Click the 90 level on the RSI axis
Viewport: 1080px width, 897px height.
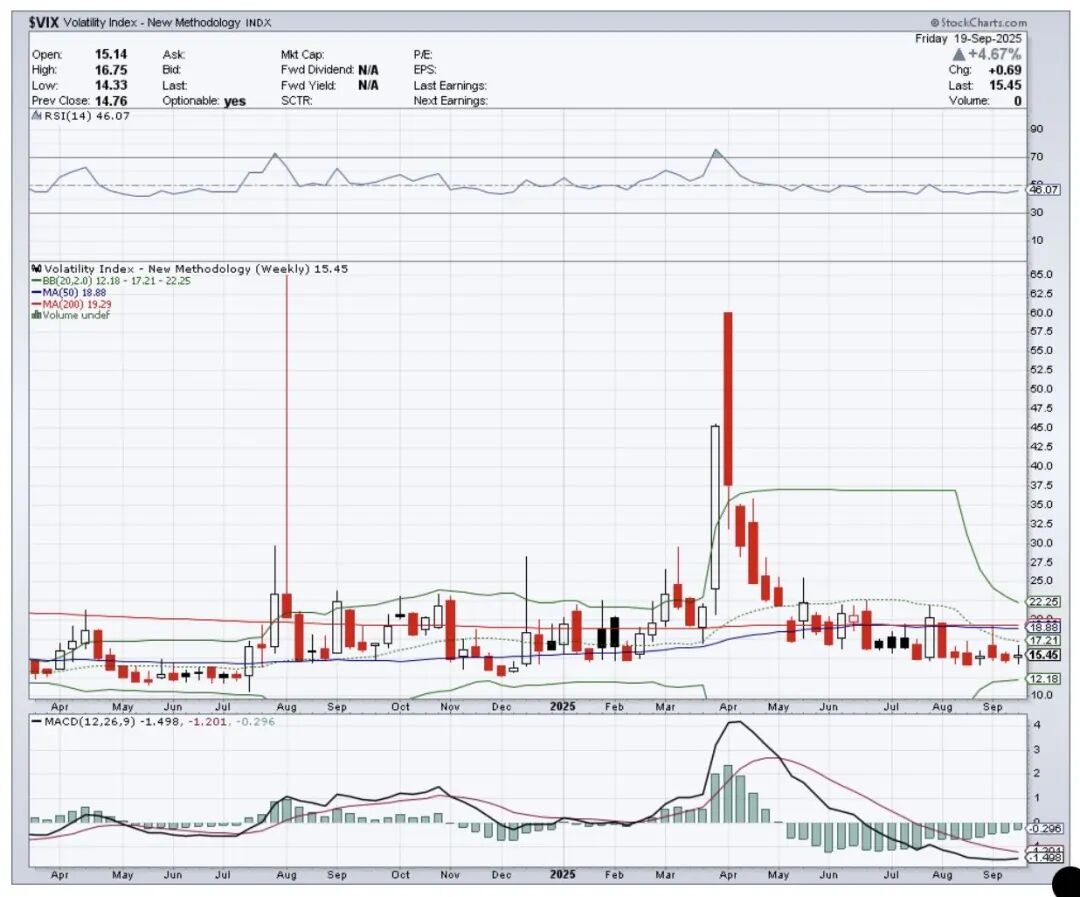click(x=1037, y=129)
